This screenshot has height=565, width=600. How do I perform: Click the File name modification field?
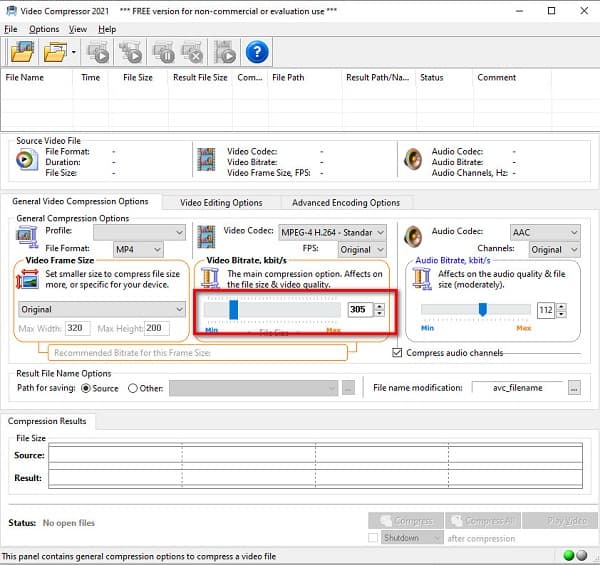[x=517, y=388]
